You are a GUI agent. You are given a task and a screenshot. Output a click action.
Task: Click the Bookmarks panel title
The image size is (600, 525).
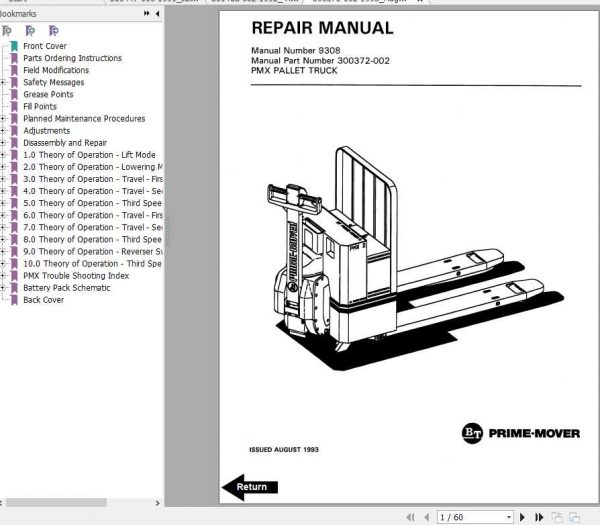(x=17, y=14)
